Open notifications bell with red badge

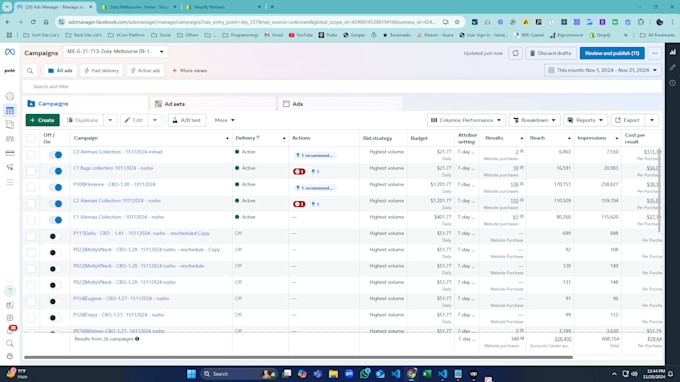(x=10, y=330)
